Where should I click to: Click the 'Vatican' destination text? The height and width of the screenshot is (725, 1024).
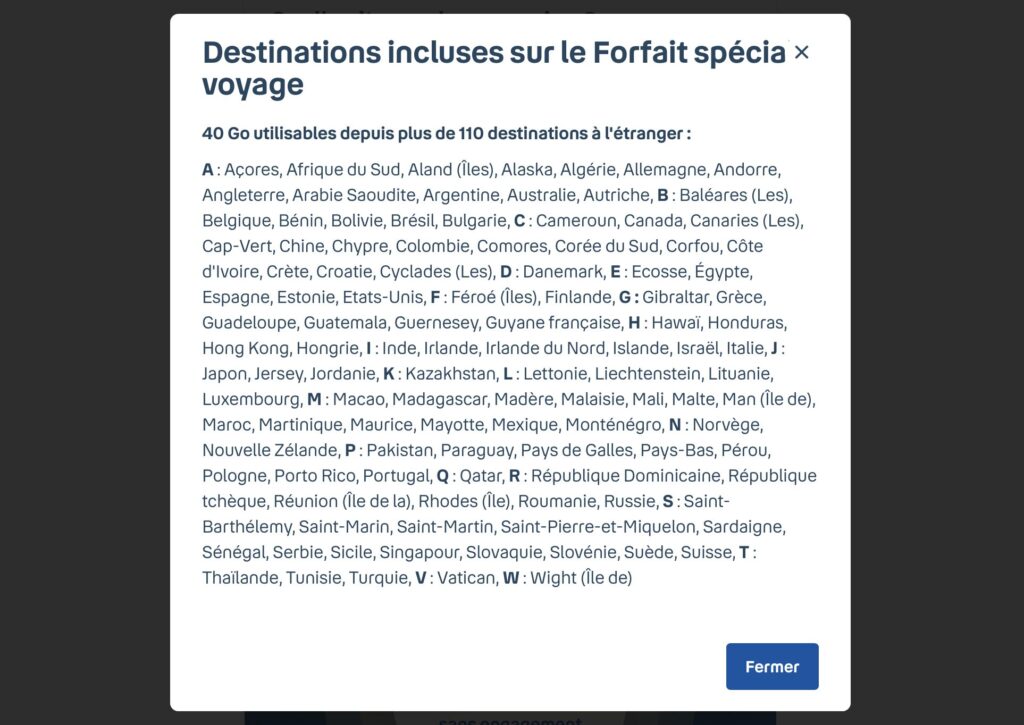tap(466, 578)
